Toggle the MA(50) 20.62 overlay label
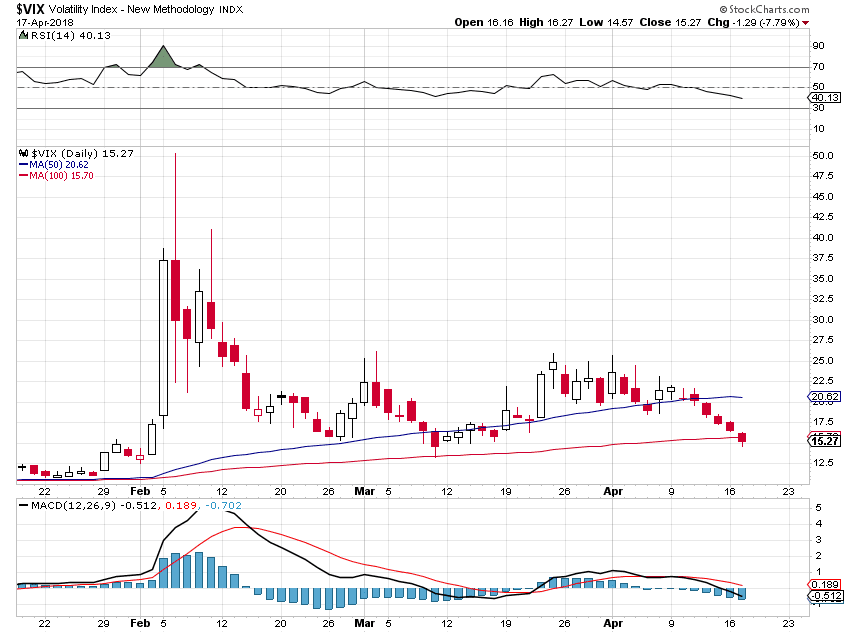This screenshot has width=850, height=633. coord(824,396)
